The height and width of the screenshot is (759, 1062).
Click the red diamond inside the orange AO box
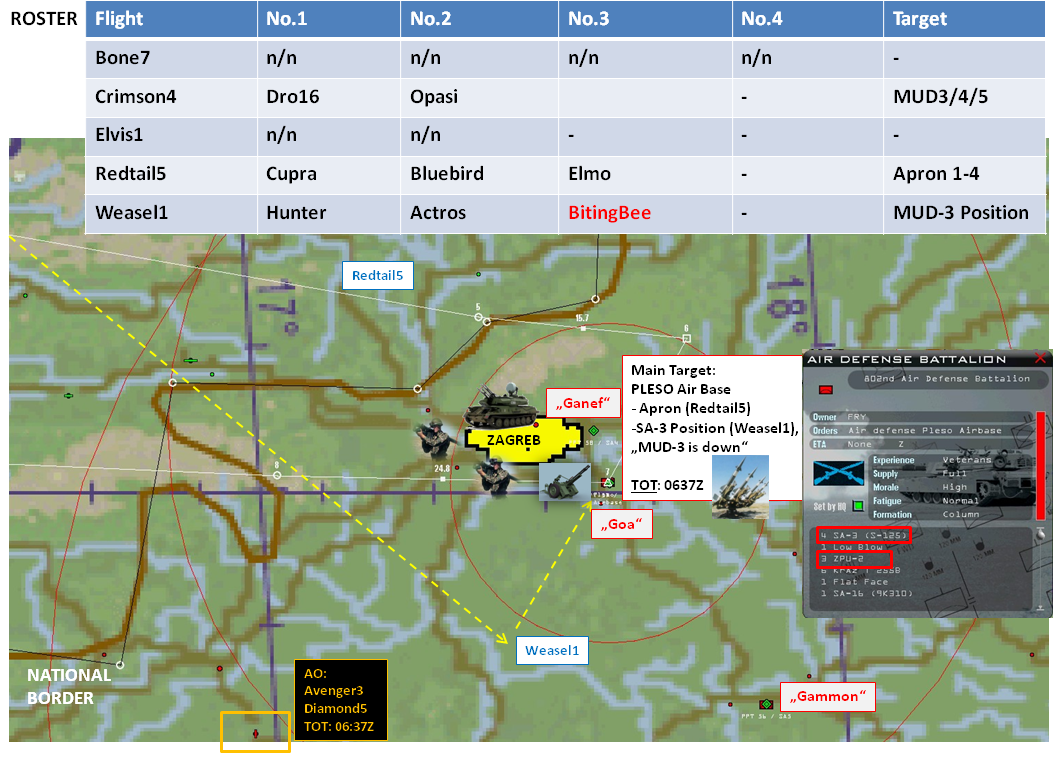click(x=255, y=734)
